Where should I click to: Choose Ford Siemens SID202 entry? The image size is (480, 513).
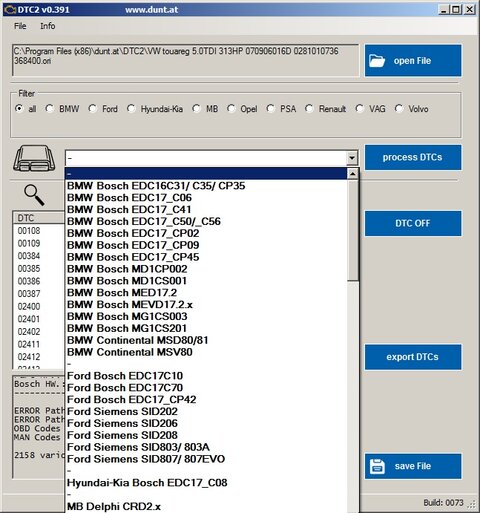point(206,412)
